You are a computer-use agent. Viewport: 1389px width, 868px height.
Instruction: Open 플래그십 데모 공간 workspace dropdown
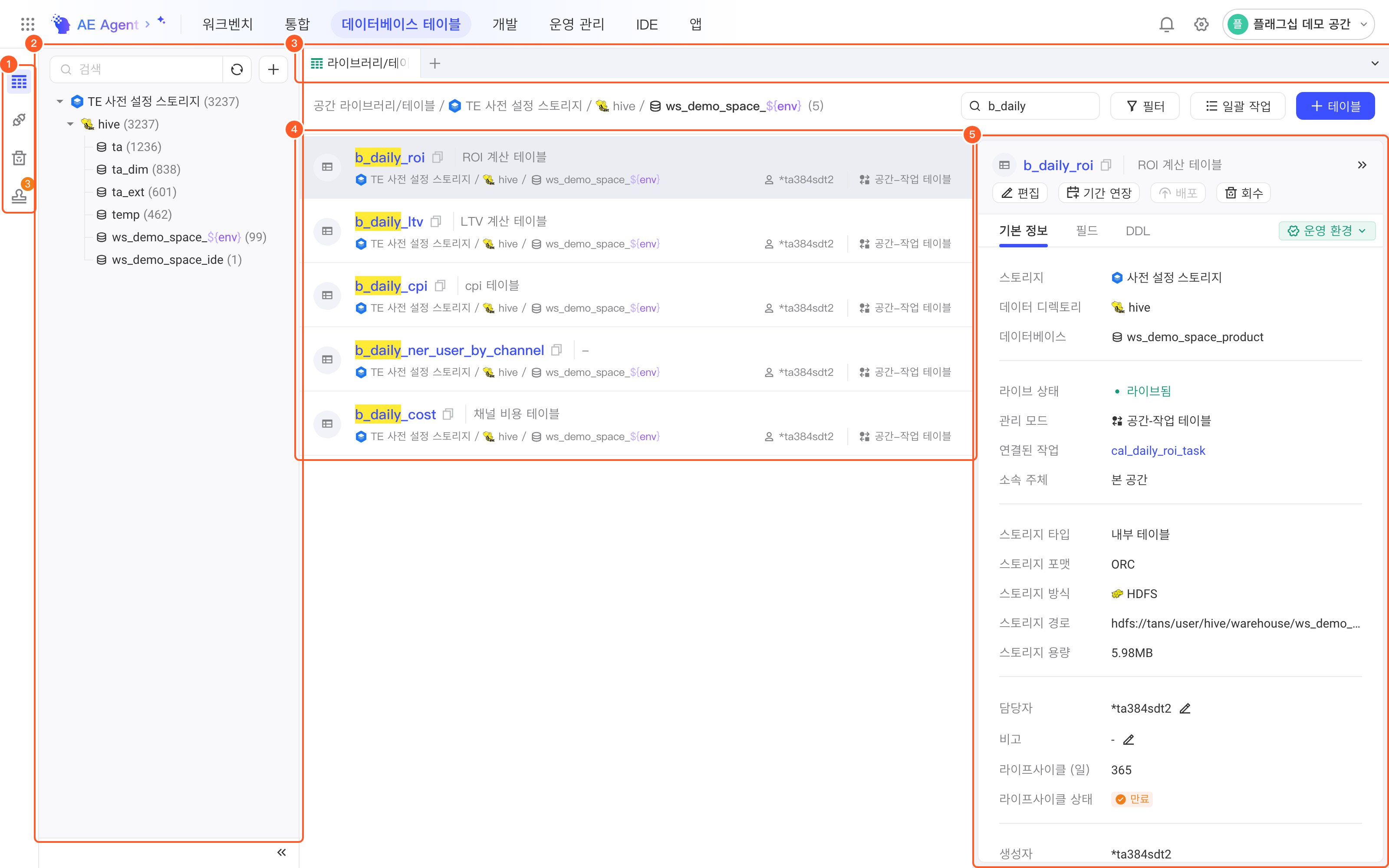[x=1298, y=24]
